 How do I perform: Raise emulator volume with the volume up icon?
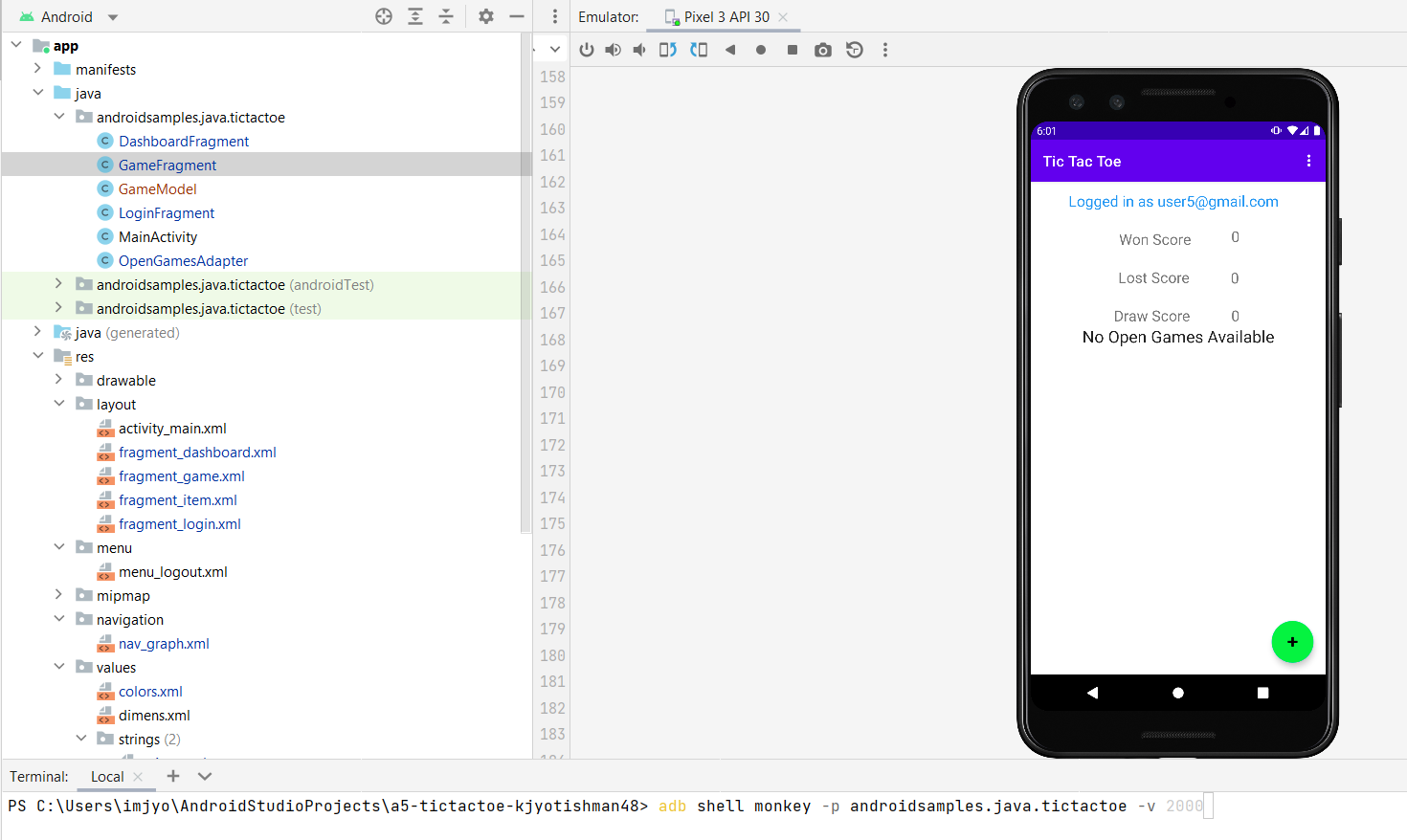click(614, 50)
